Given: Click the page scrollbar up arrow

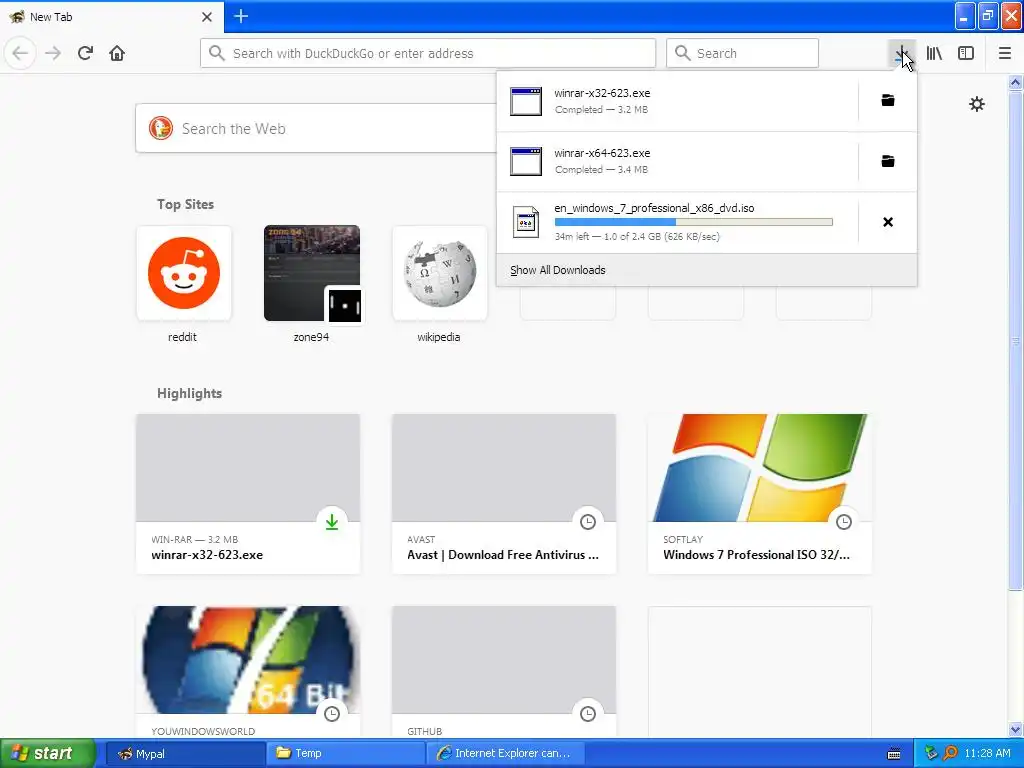Looking at the screenshot, I should pyautogui.click(x=1016, y=82).
